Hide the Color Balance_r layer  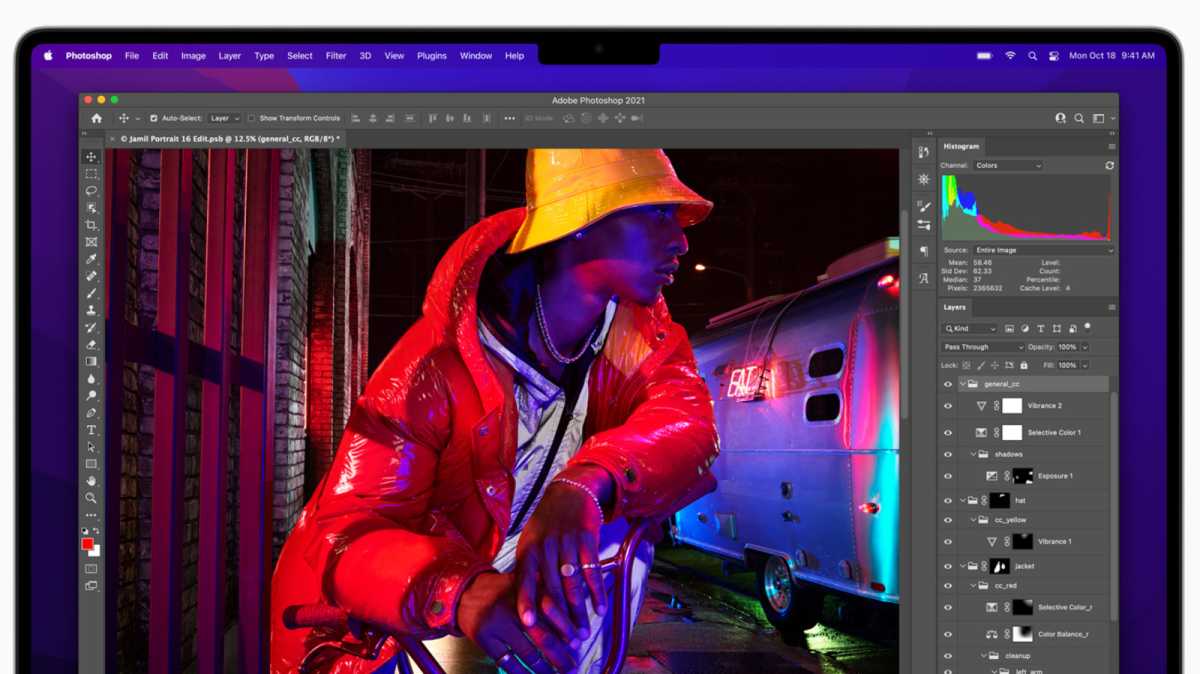coord(948,634)
